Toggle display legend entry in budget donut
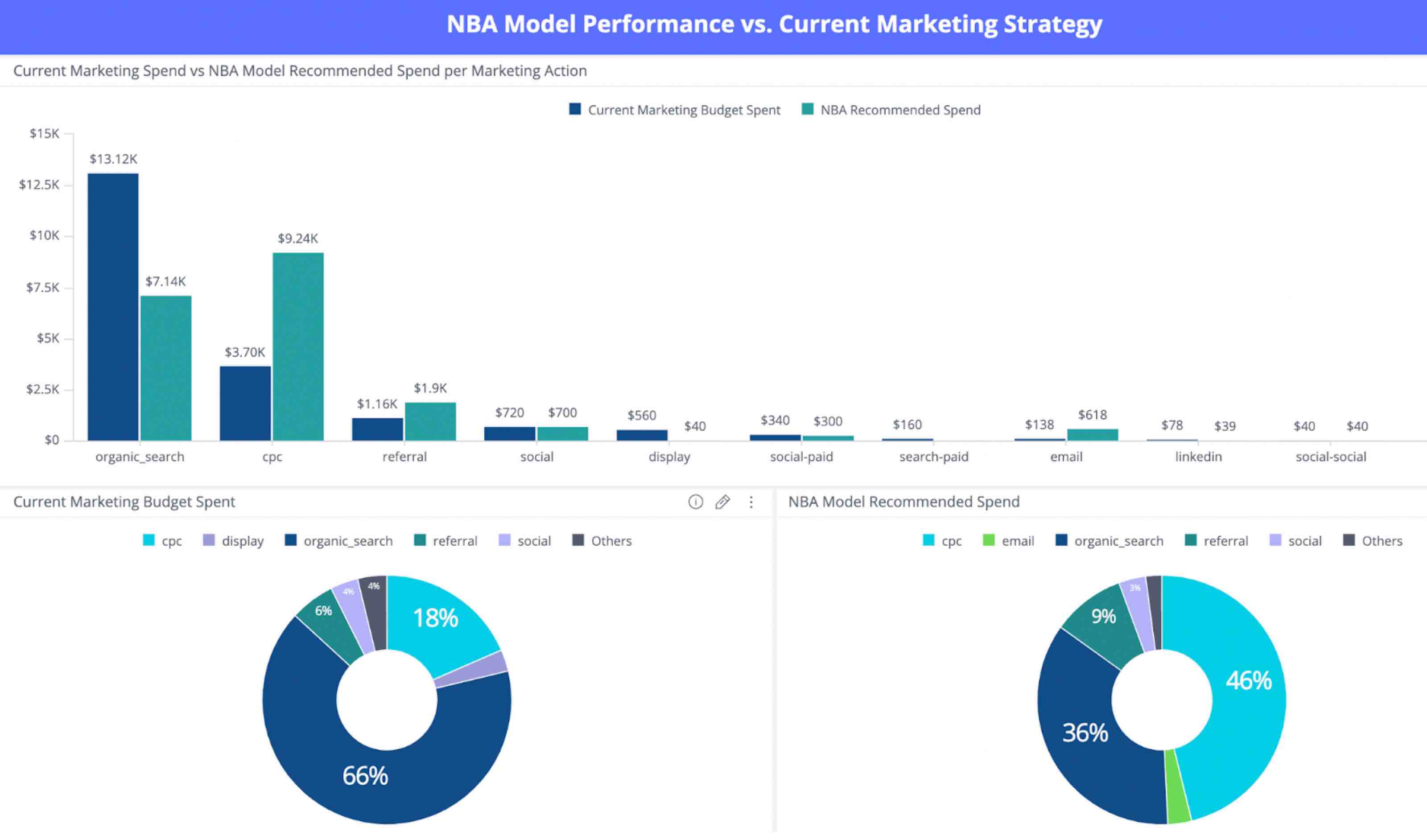Screen dimensions: 1427x840 [233, 540]
